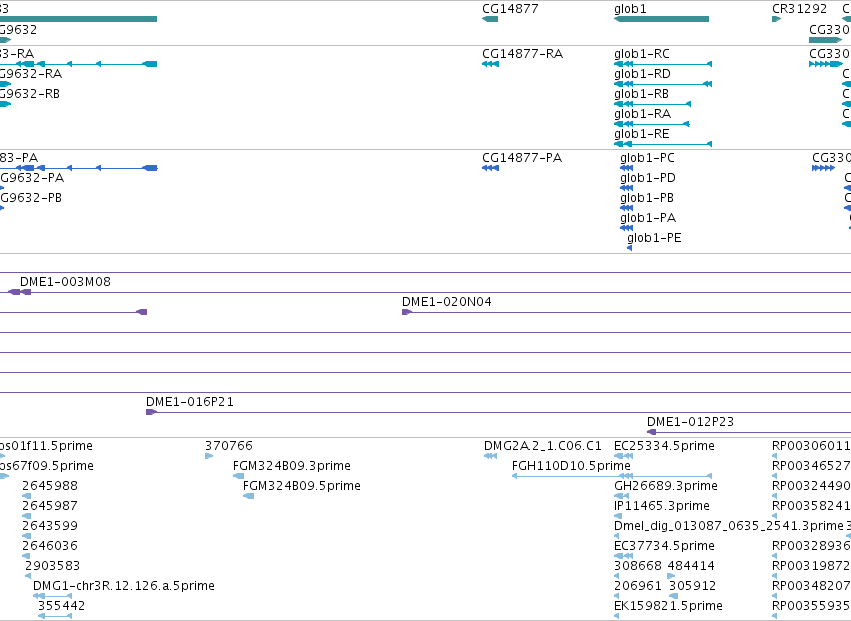851x621 pixels.
Task: Open the feature labeled 2643599
Action: pyautogui.click(x=49, y=527)
